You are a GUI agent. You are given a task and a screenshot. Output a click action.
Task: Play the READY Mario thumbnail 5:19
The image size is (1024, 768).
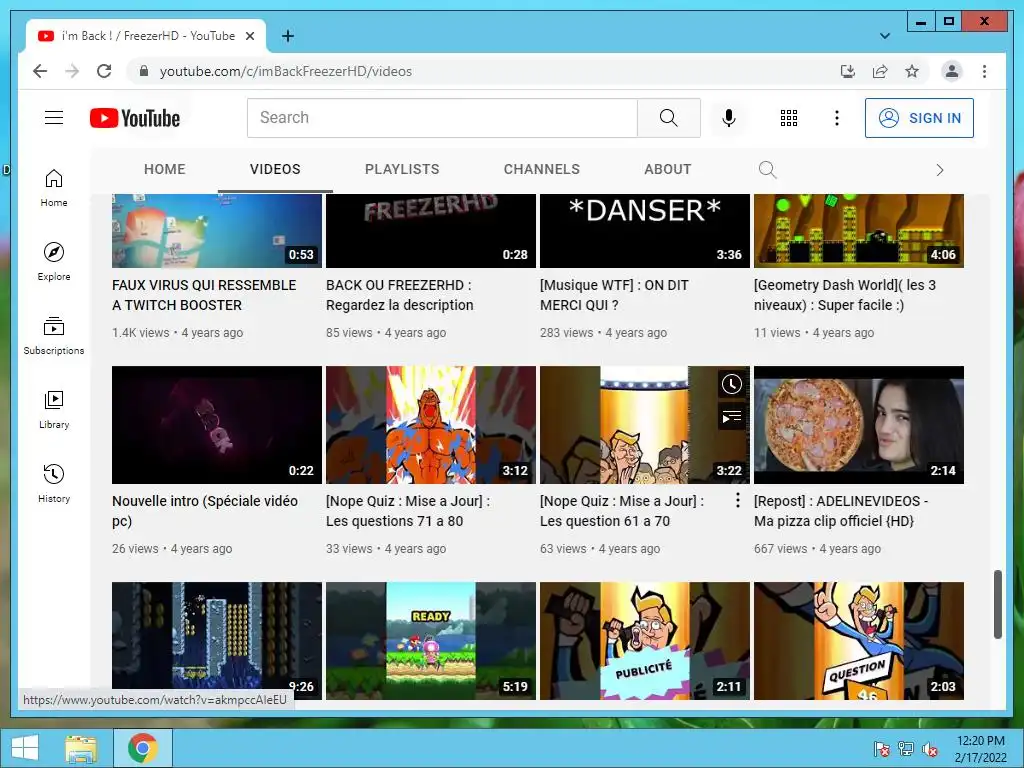[430, 641]
